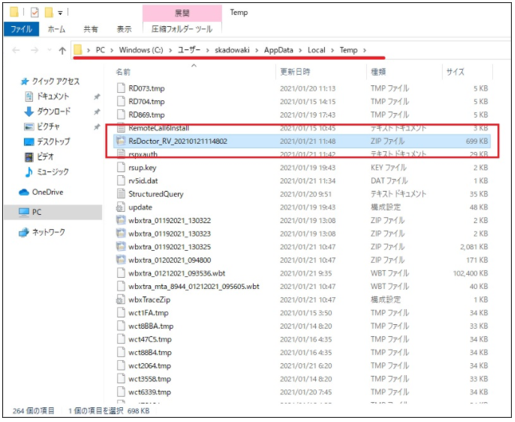Open the Compressed Folder Tools tab
The image size is (515, 422).
(182, 29)
